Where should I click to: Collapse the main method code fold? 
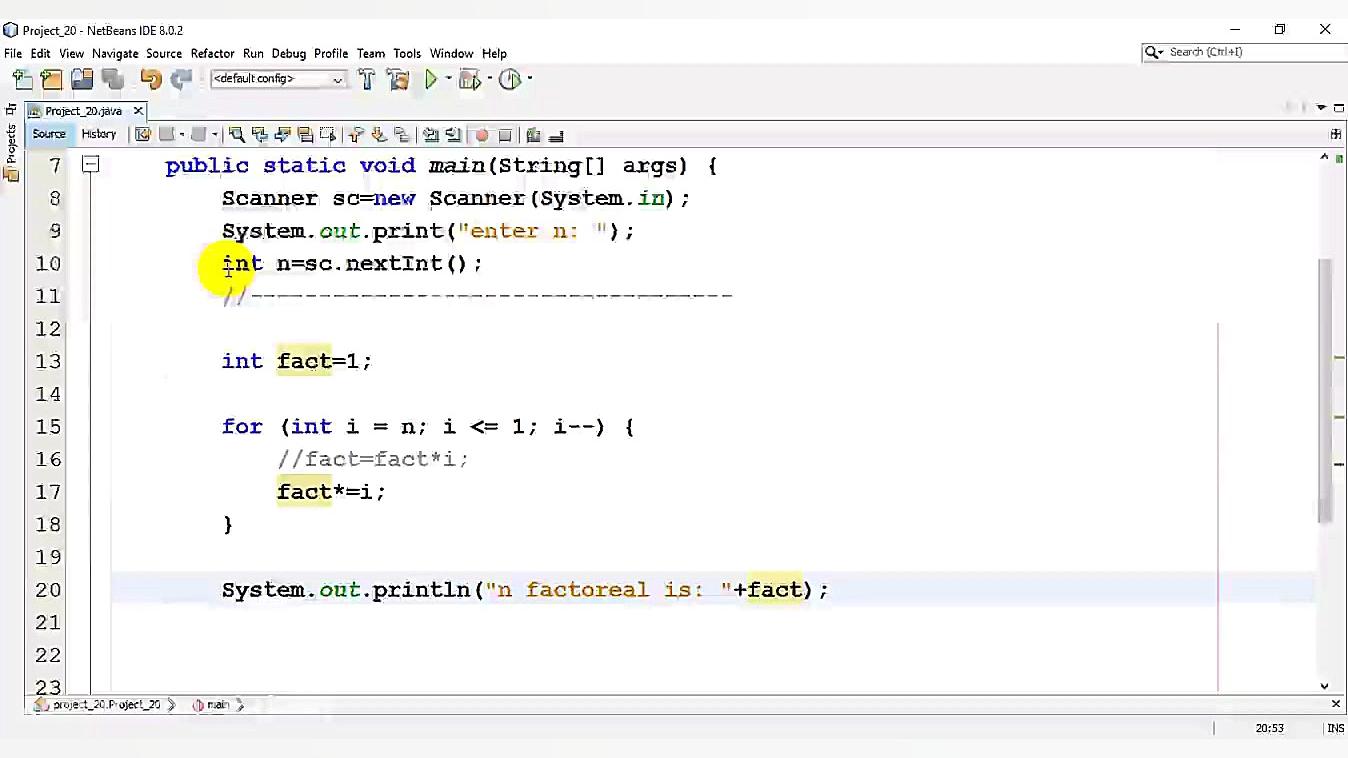(90, 165)
